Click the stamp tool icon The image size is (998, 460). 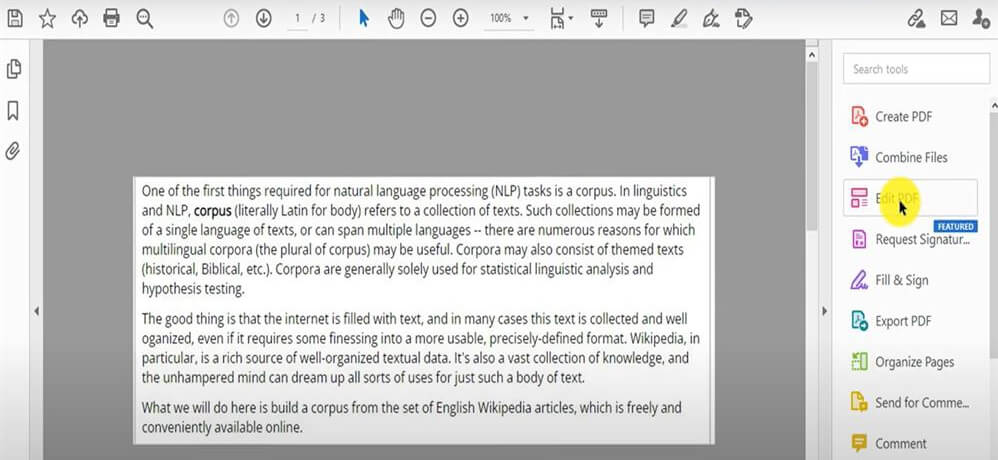click(x=743, y=18)
